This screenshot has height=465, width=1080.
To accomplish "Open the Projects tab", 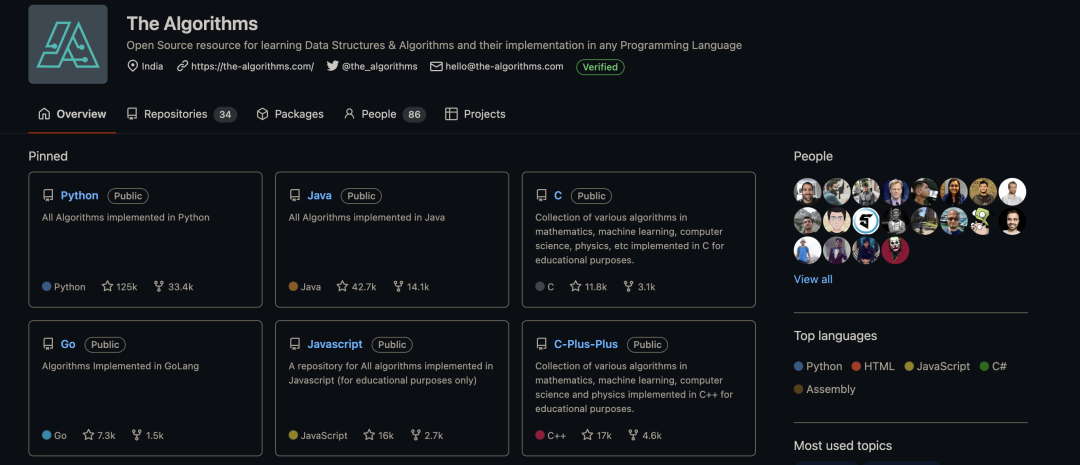I will click(475, 114).
